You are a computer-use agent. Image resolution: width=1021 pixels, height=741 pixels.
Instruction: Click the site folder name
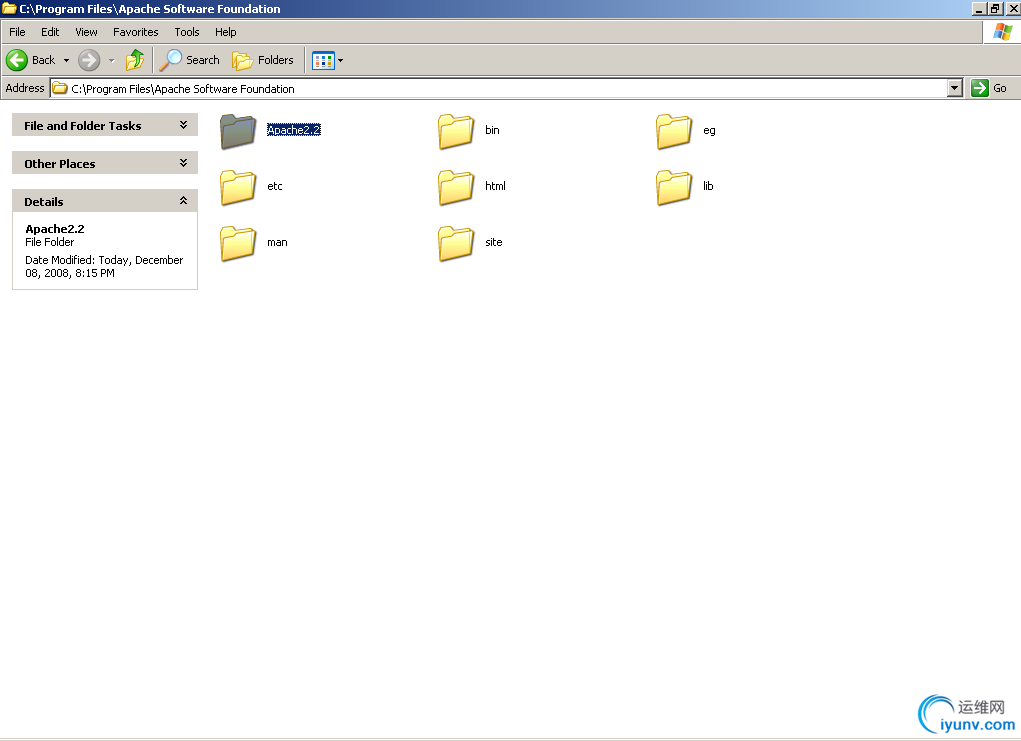click(x=494, y=242)
